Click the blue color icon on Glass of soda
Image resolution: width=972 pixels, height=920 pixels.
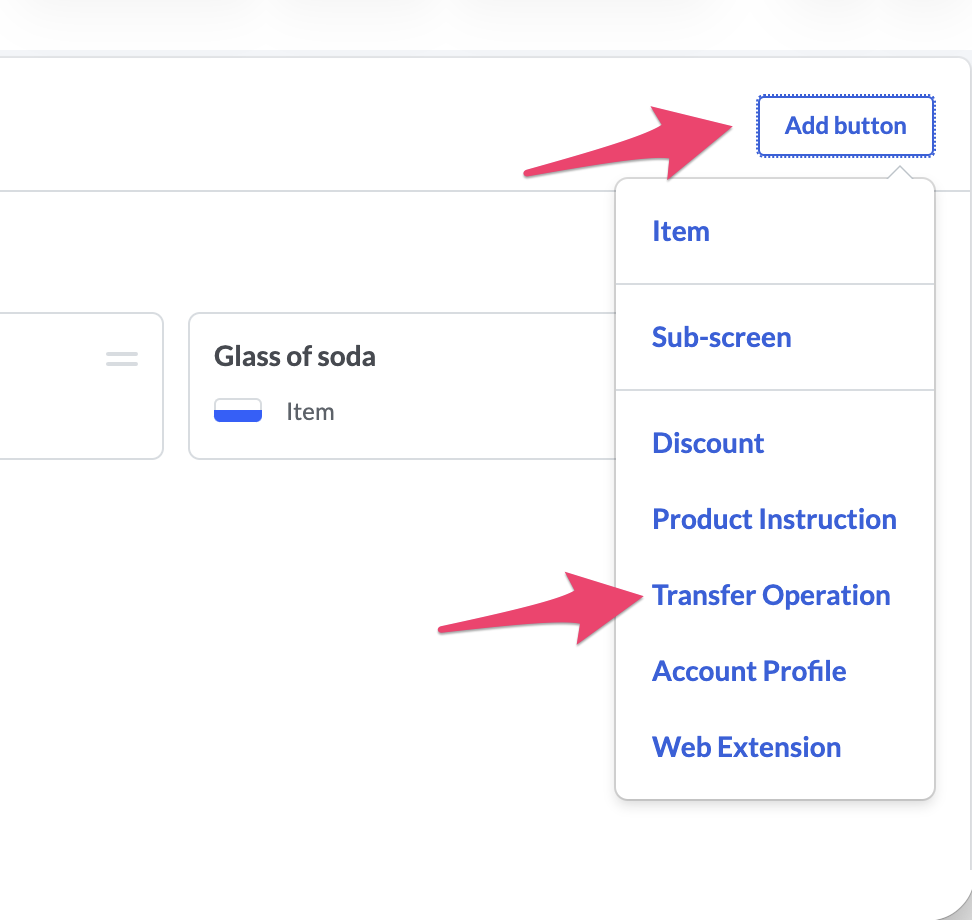click(x=238, y=411)
